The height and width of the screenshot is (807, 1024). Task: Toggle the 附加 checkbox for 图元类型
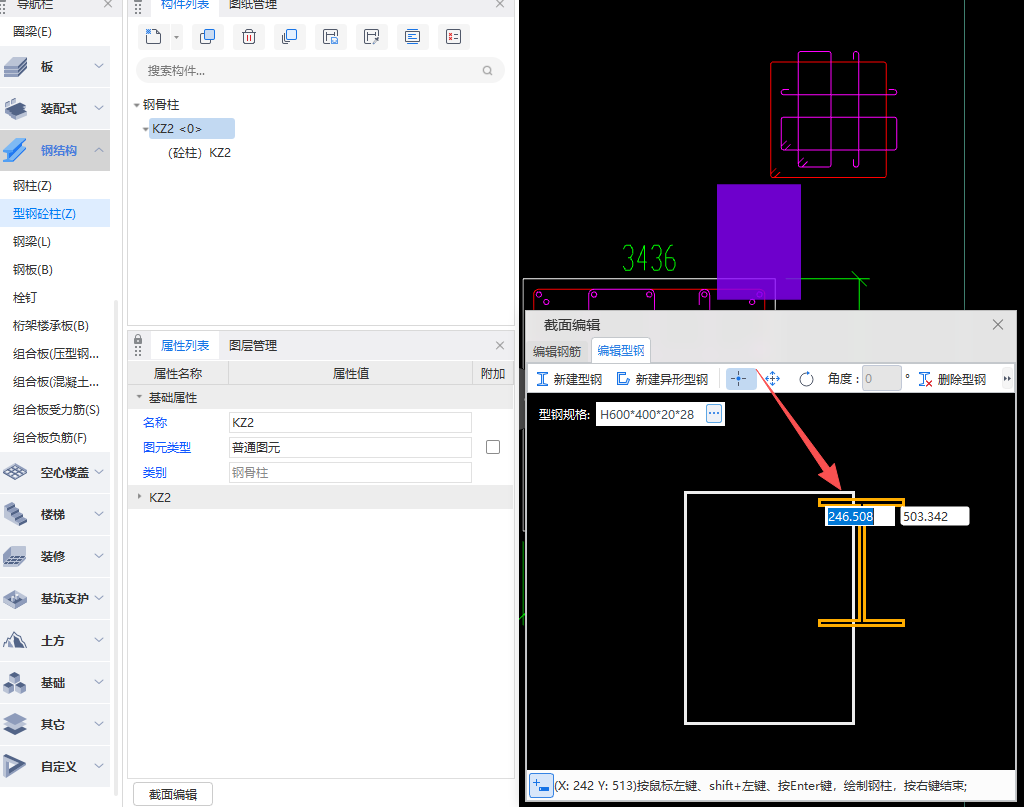point(493,447)
